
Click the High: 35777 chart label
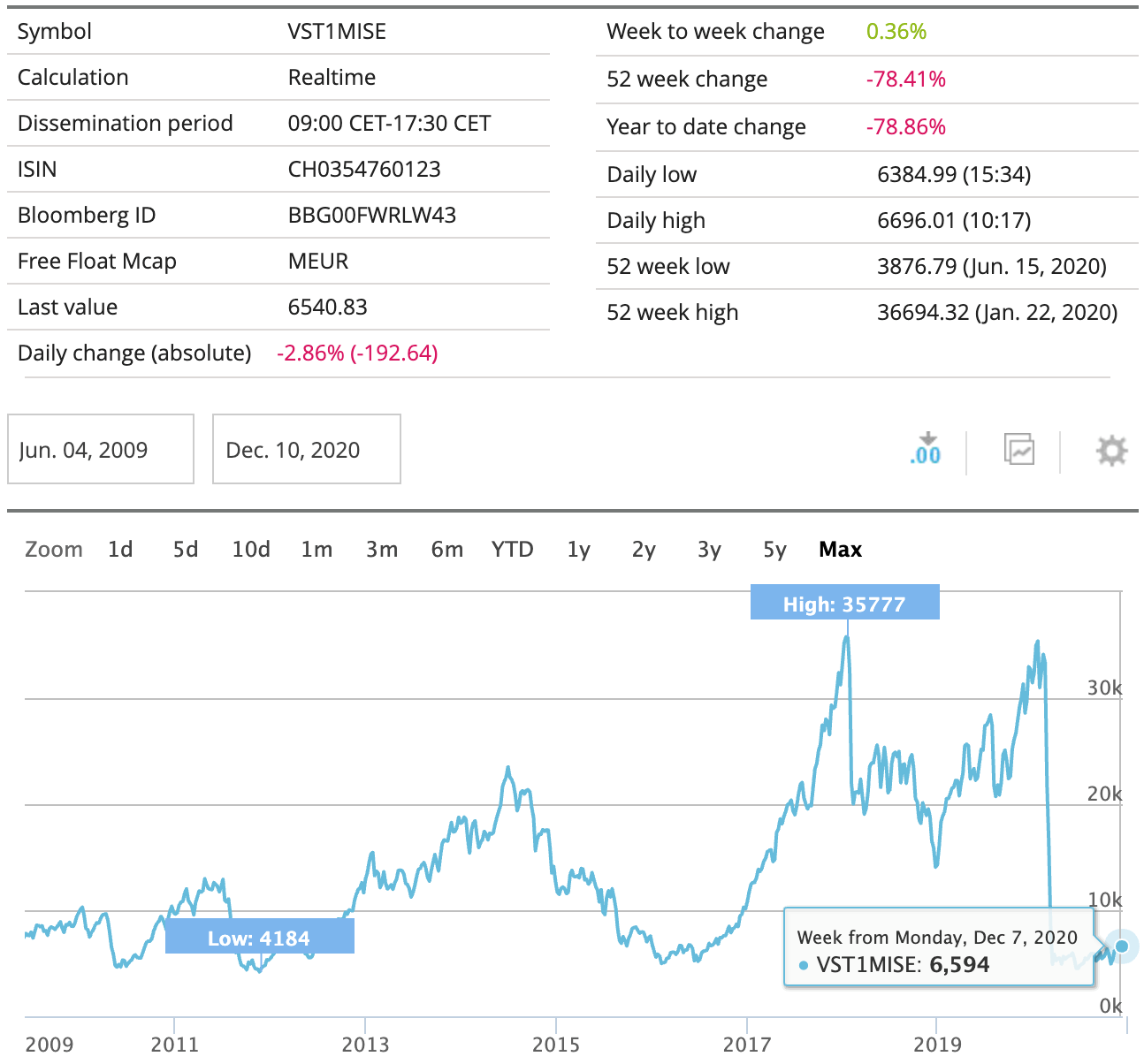point(844,604)
